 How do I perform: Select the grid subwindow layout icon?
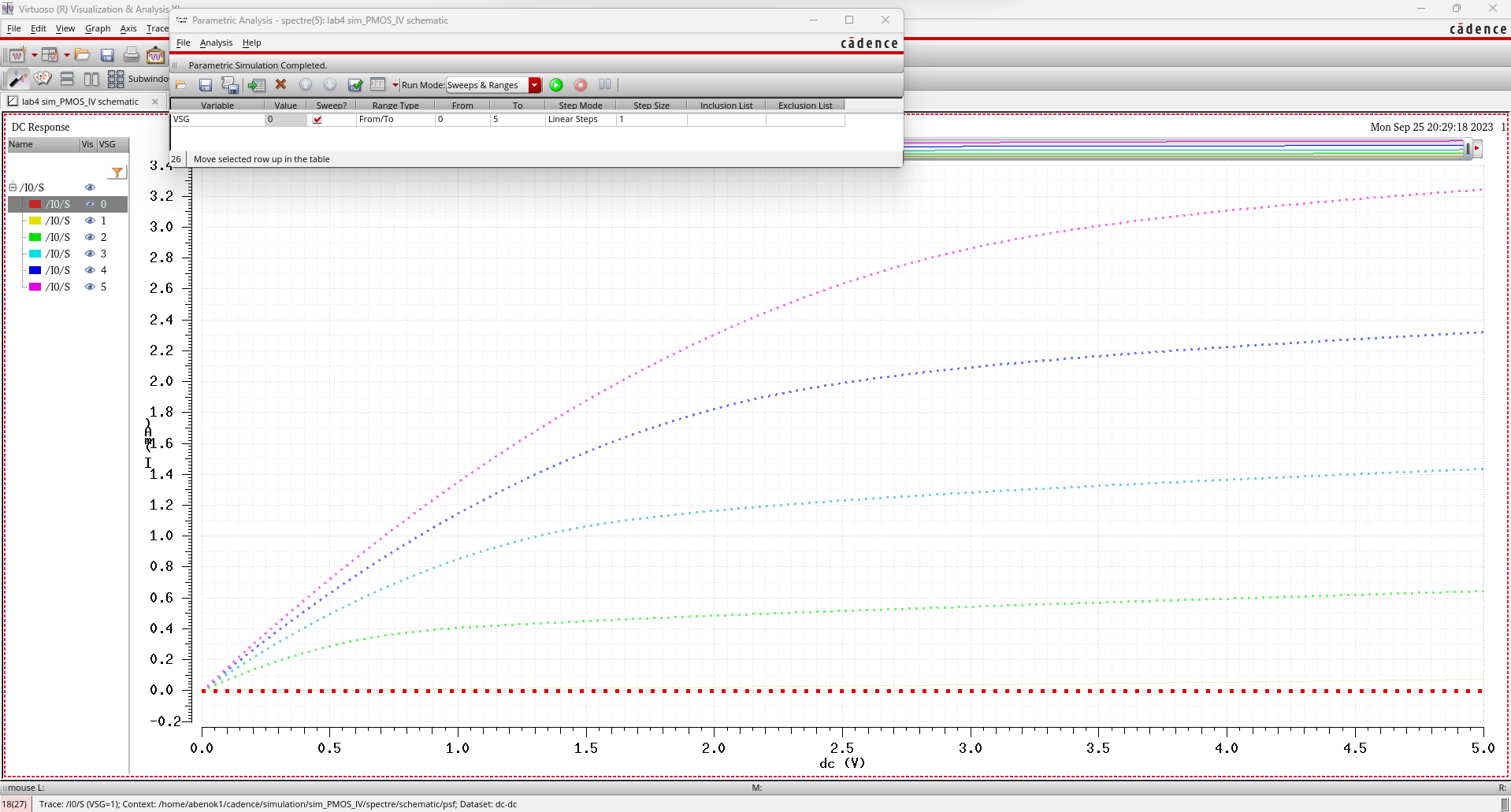116,79
